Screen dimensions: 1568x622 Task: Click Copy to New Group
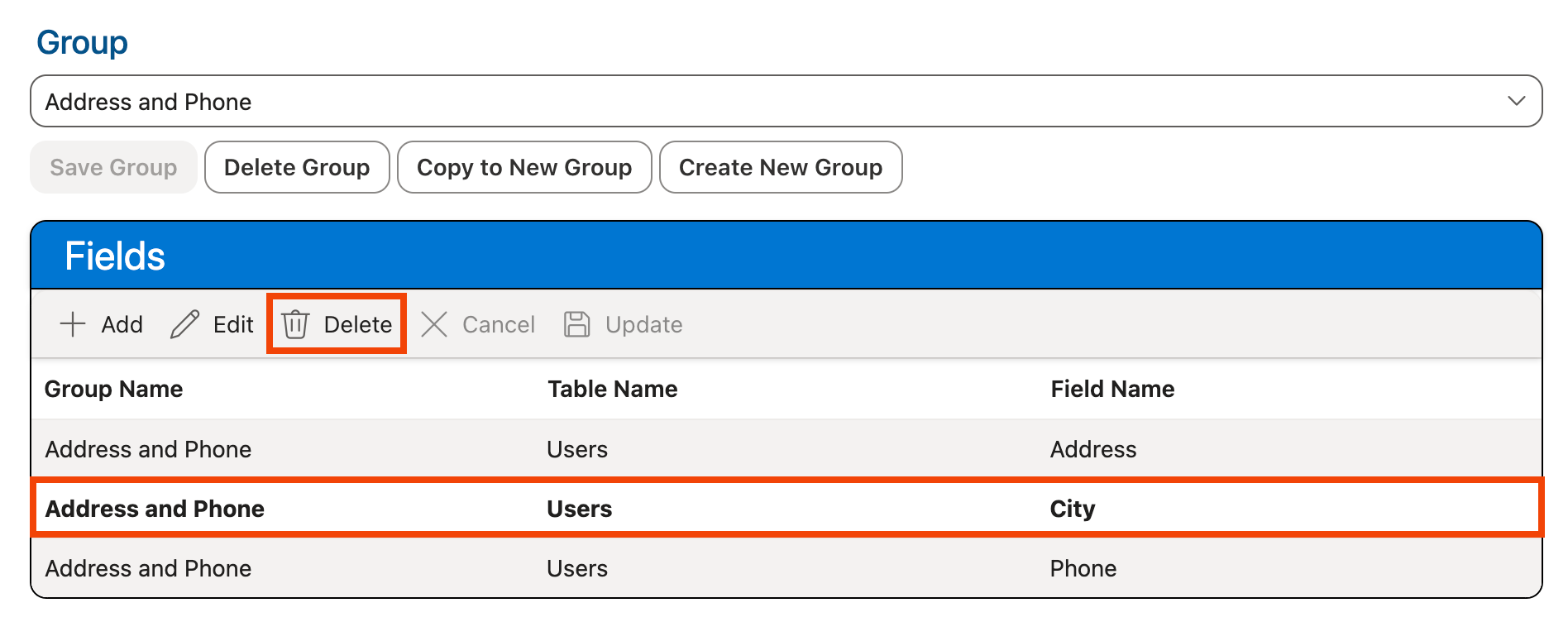[x=524, y=167]
